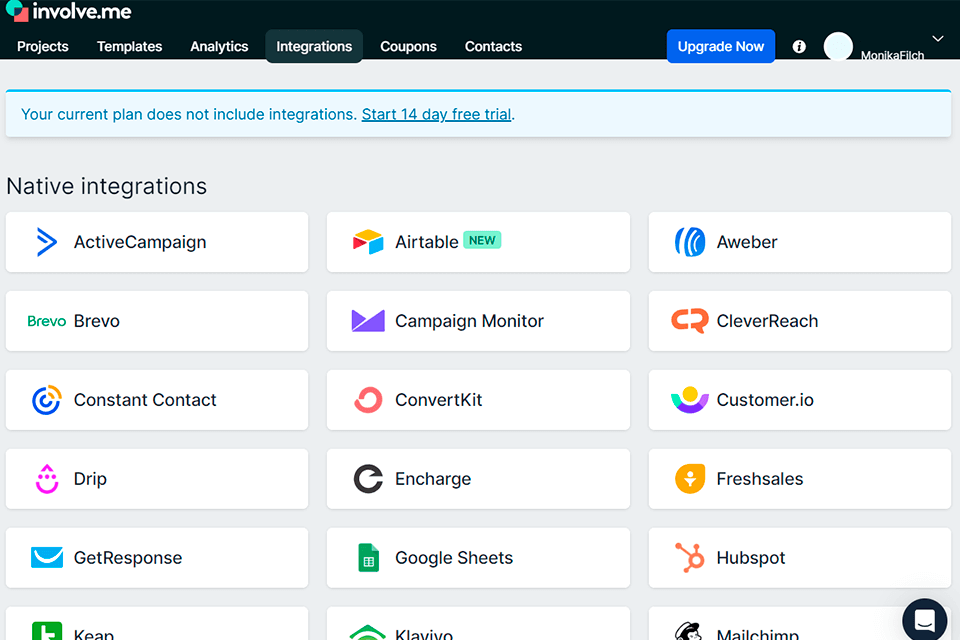960x640 pixels.
Task: Click the Mailchimp monkey icon
Action: tap(689, 631)
